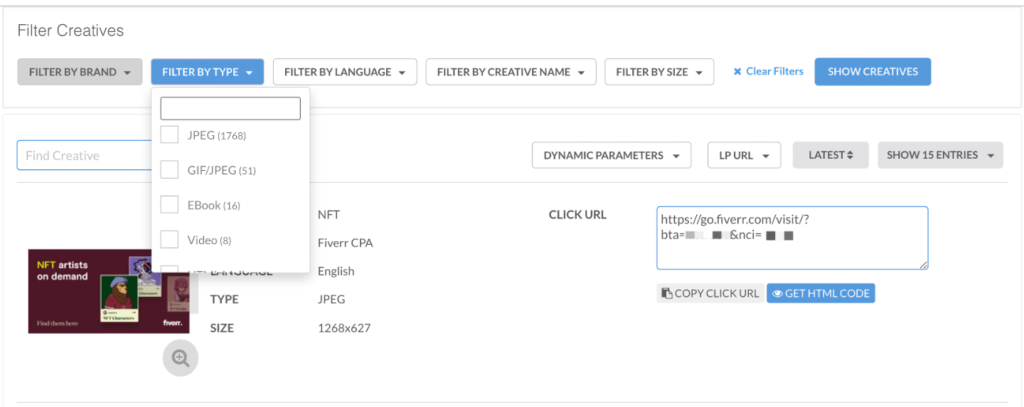The width and height of the screenshot is (1024, 407).
Task: Click the type filter search box
Action: [230, 108]
